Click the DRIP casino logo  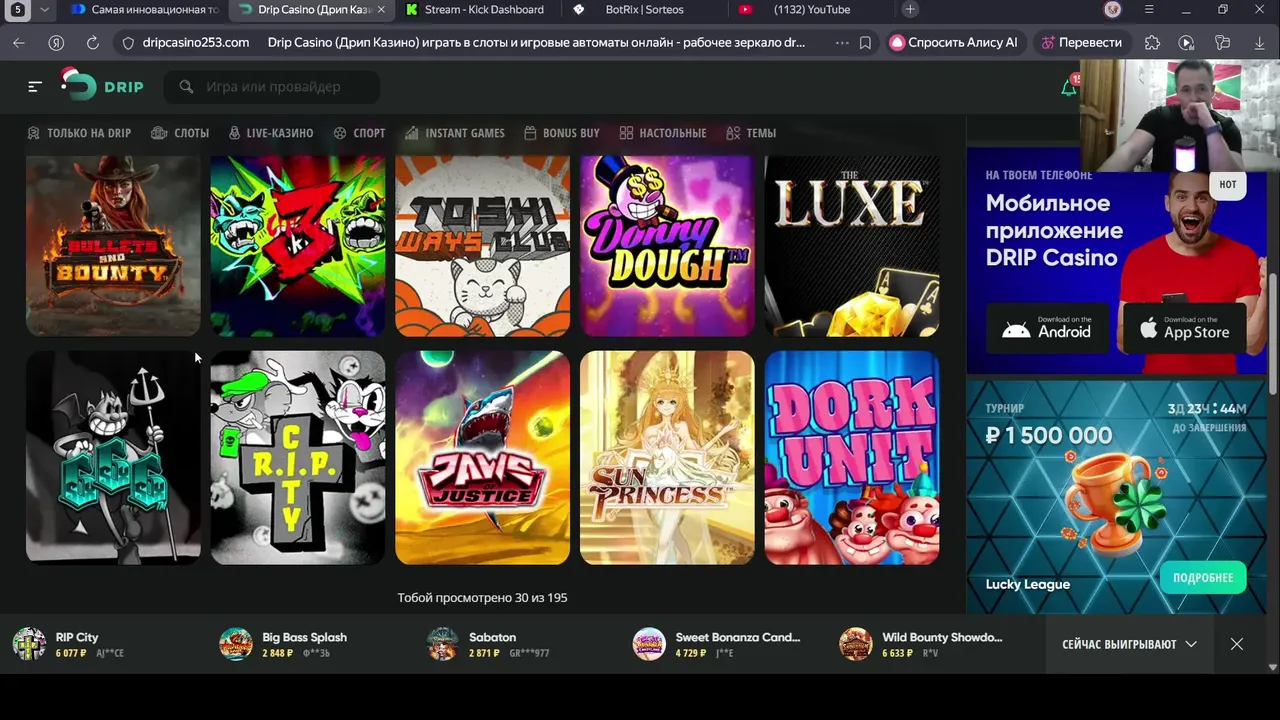pyautogui.click(x=102, y=85)
